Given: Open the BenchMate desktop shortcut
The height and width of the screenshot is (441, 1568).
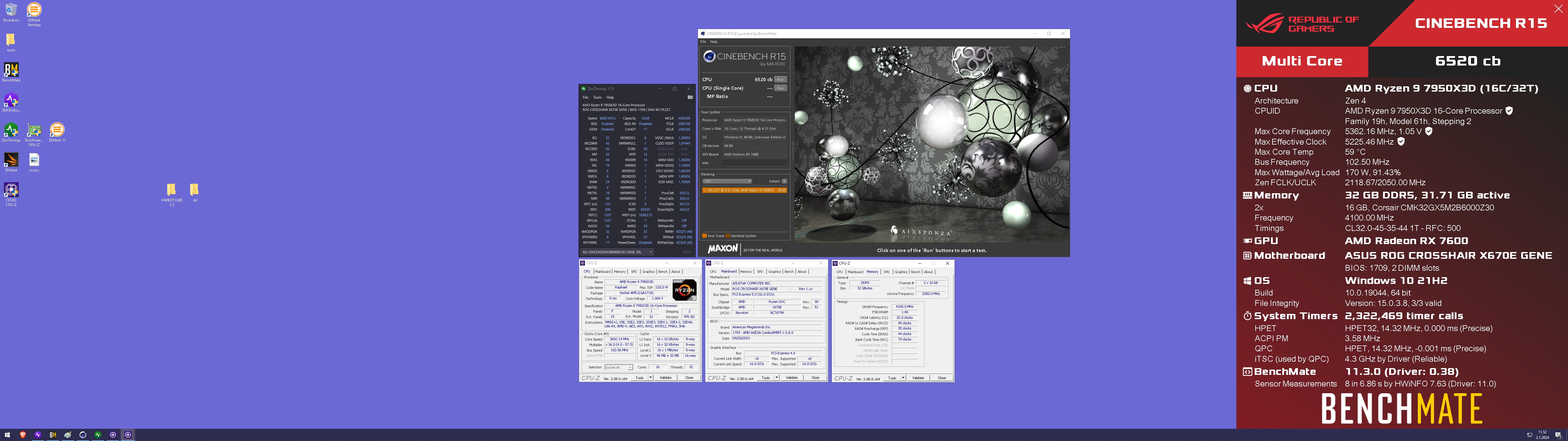Looking at the screenshot, I should (x=11, y=73).
